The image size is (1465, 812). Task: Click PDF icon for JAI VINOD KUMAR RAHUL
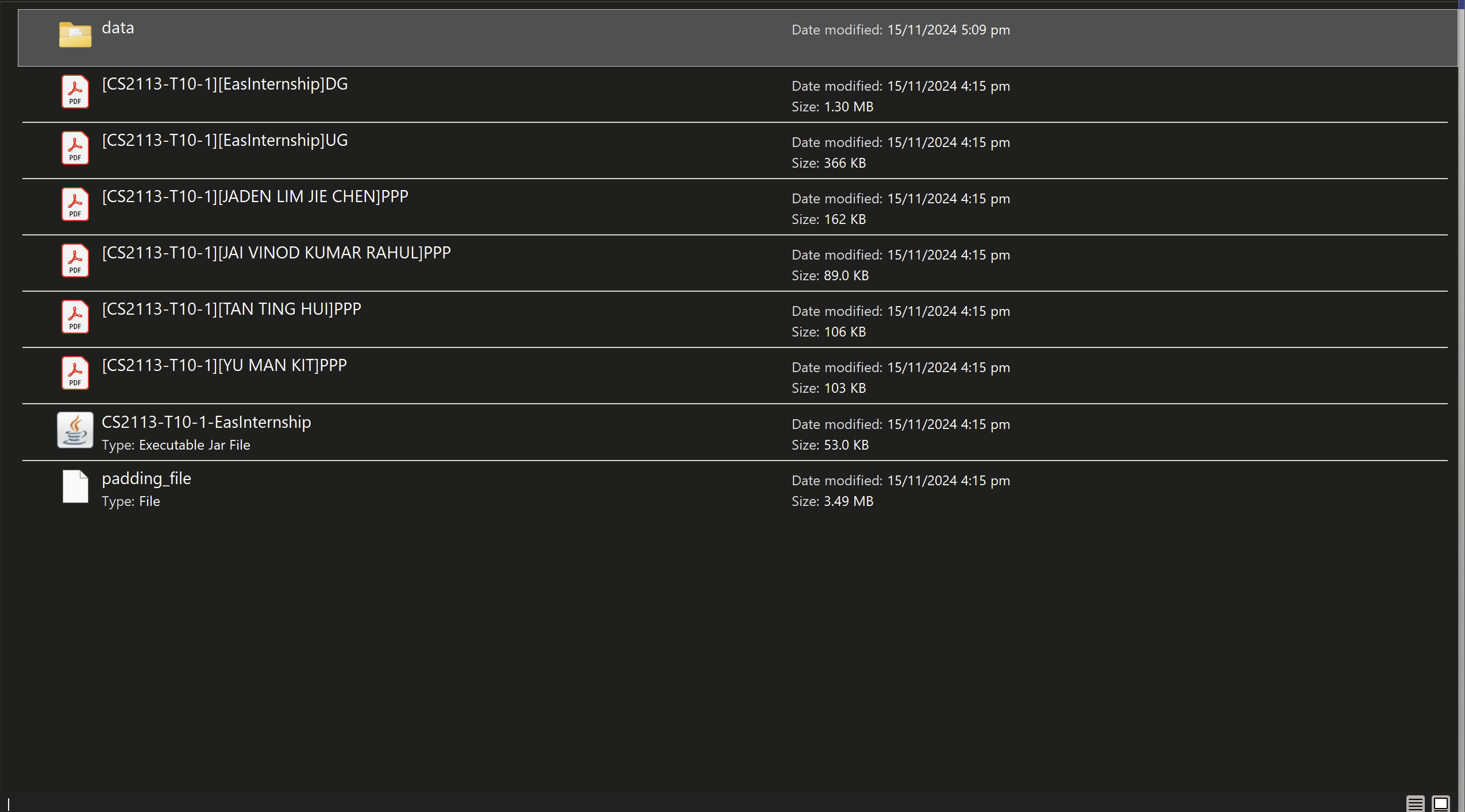point(75,261)
